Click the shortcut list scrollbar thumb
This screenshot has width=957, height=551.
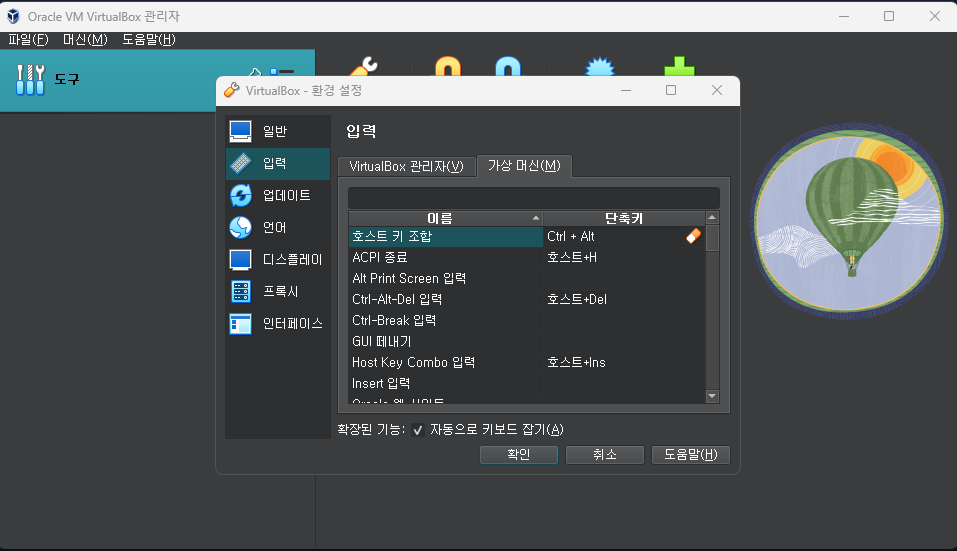coord(712,238)
